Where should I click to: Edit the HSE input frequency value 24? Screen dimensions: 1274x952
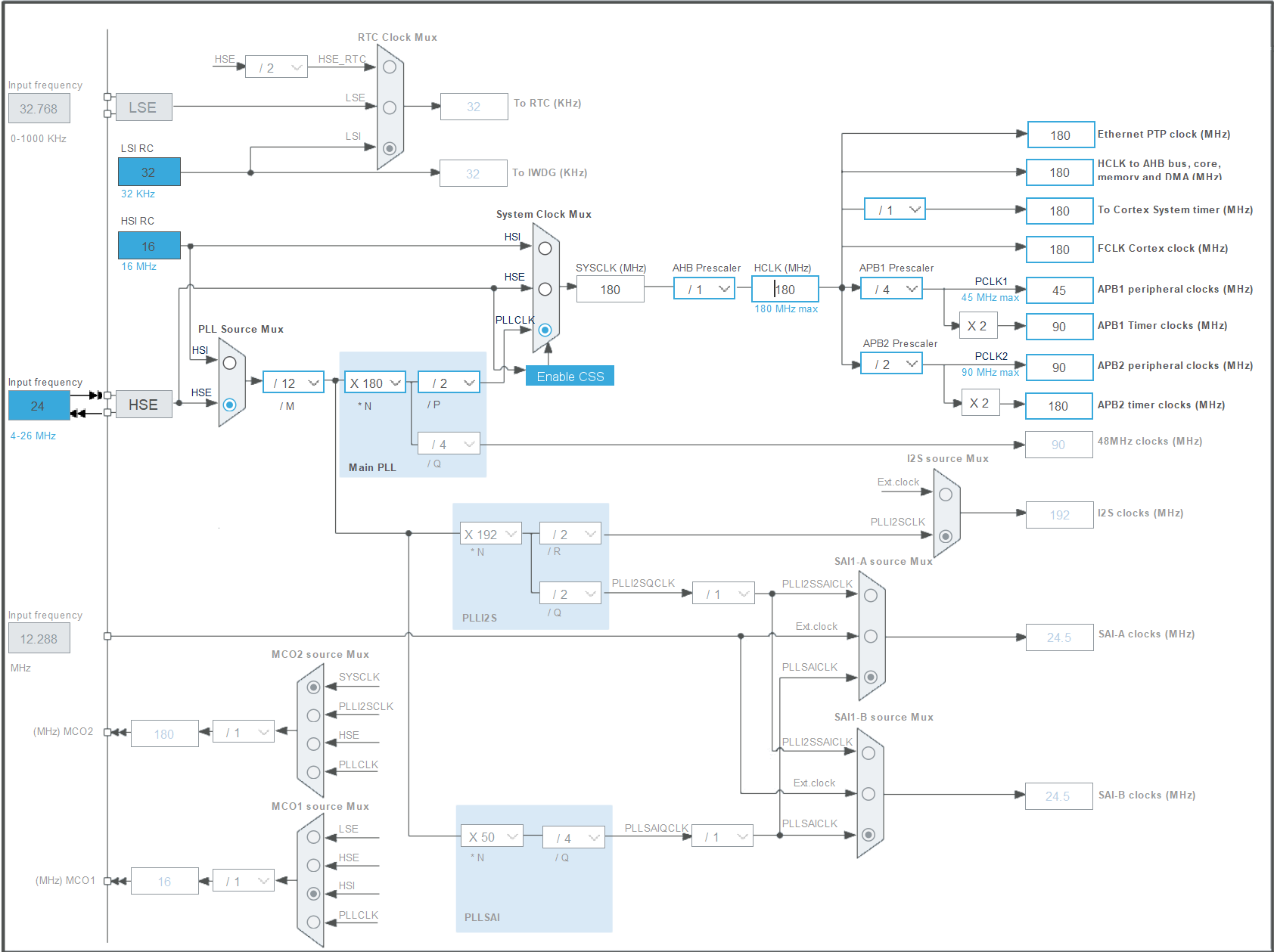(38, 407)
